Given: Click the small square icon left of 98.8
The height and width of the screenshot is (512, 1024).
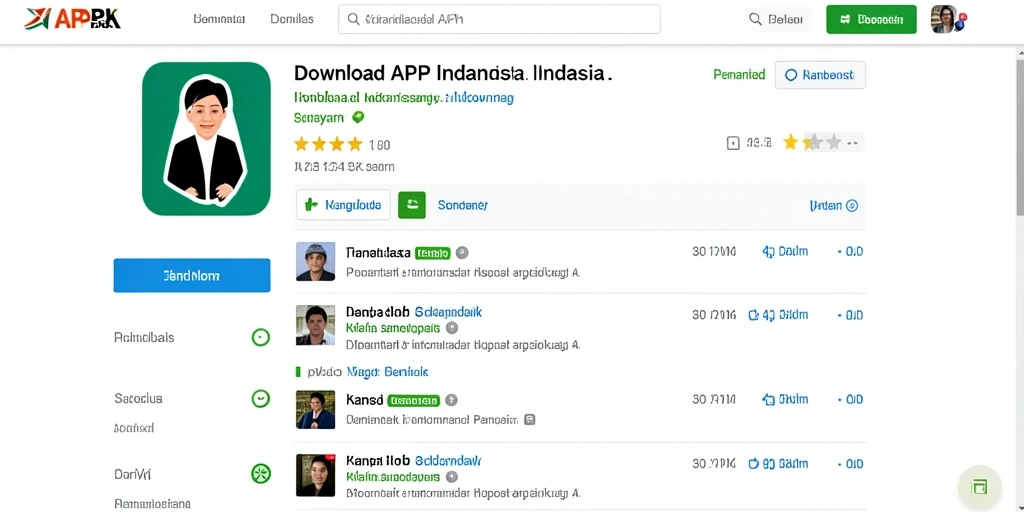Looking at the screenshot, I should (x=733, y=142).
